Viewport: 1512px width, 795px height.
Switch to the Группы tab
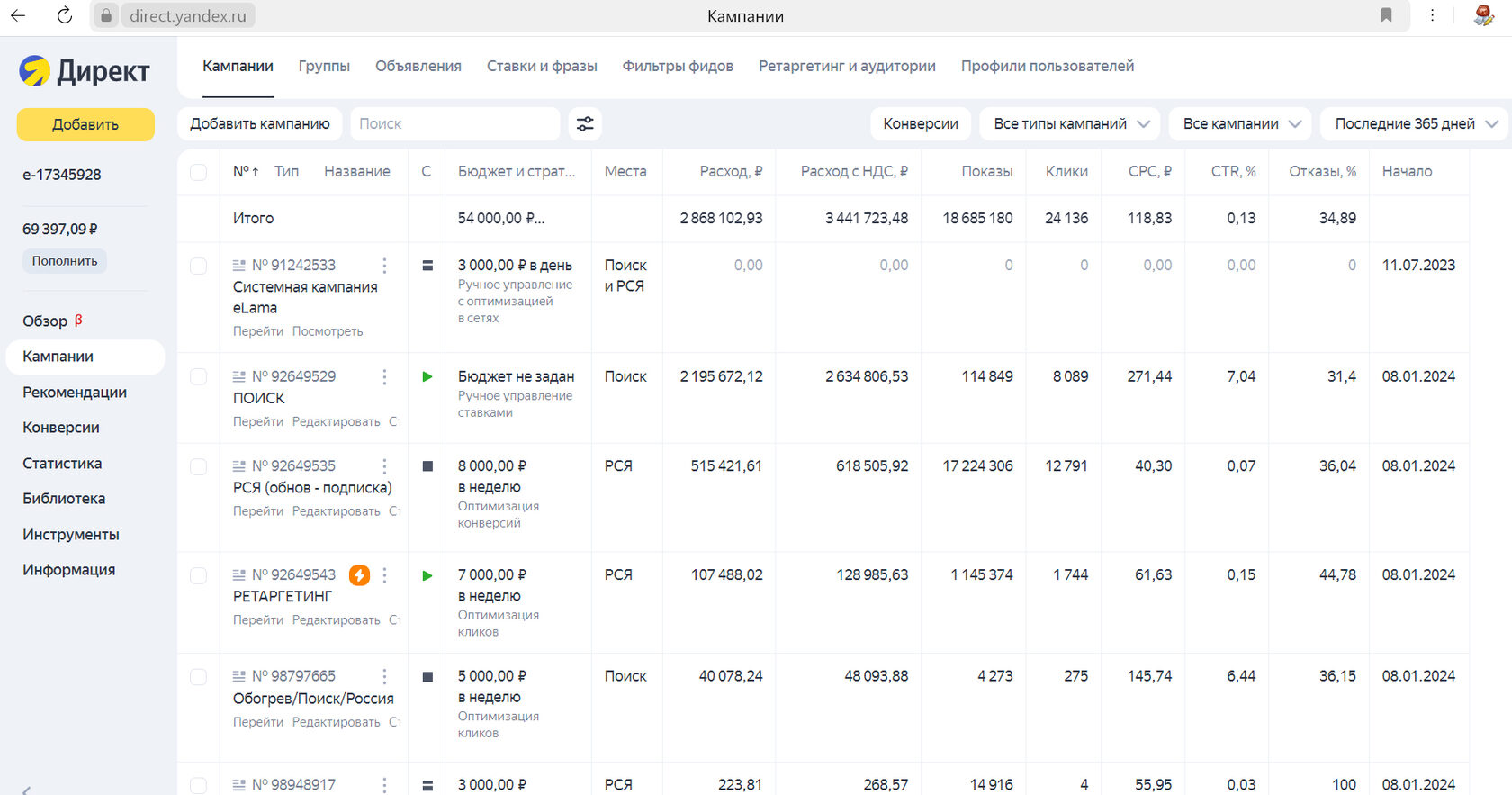click(324, 67)
